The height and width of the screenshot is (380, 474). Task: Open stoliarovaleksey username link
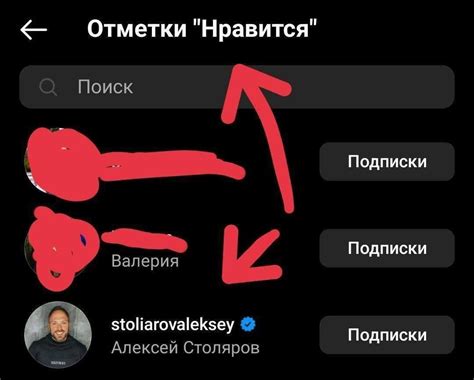click(x=173, y=324)
